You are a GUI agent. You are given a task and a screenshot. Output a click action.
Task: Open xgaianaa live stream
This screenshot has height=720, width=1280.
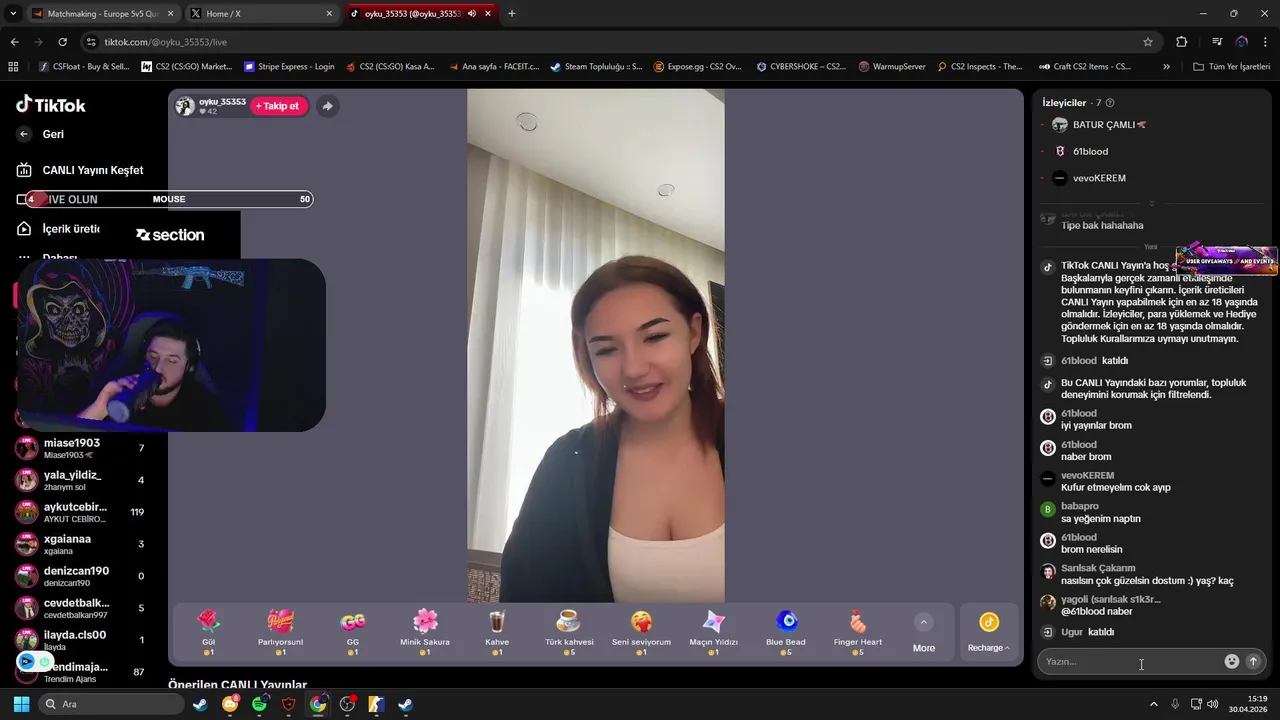[80, 544]
